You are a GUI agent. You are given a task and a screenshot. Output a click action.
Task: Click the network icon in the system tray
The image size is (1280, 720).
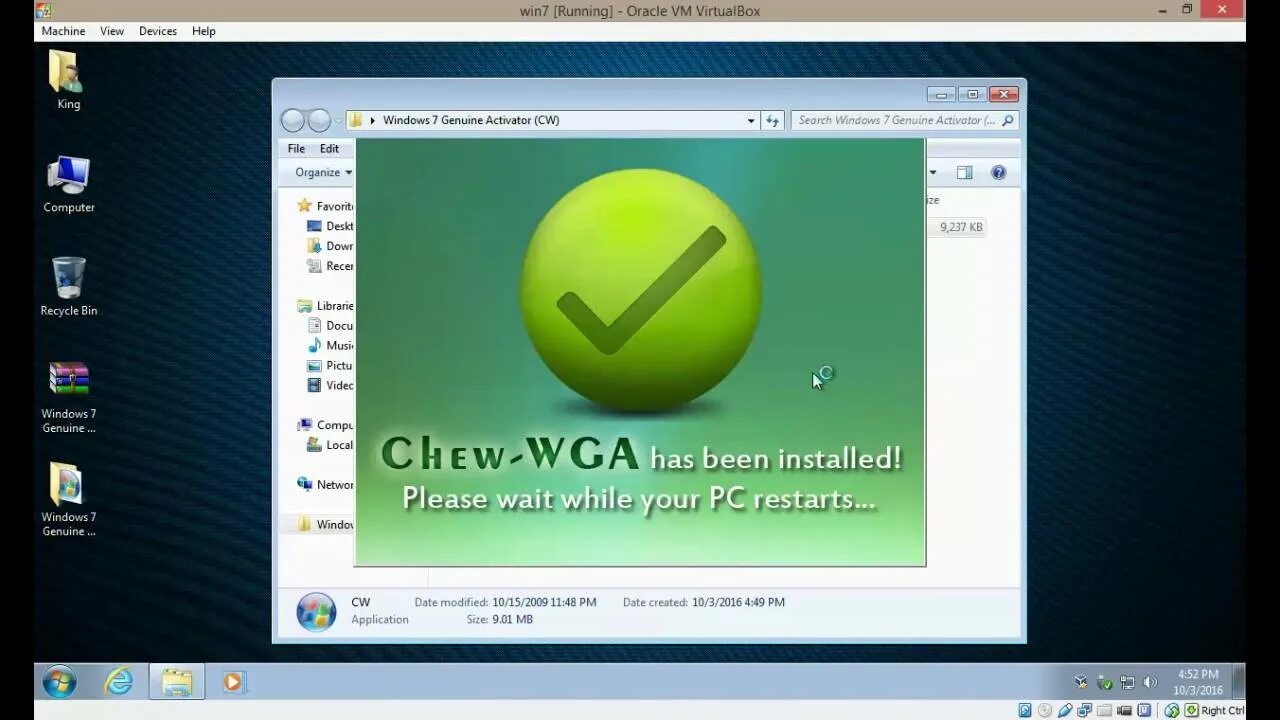point(1127,682)
